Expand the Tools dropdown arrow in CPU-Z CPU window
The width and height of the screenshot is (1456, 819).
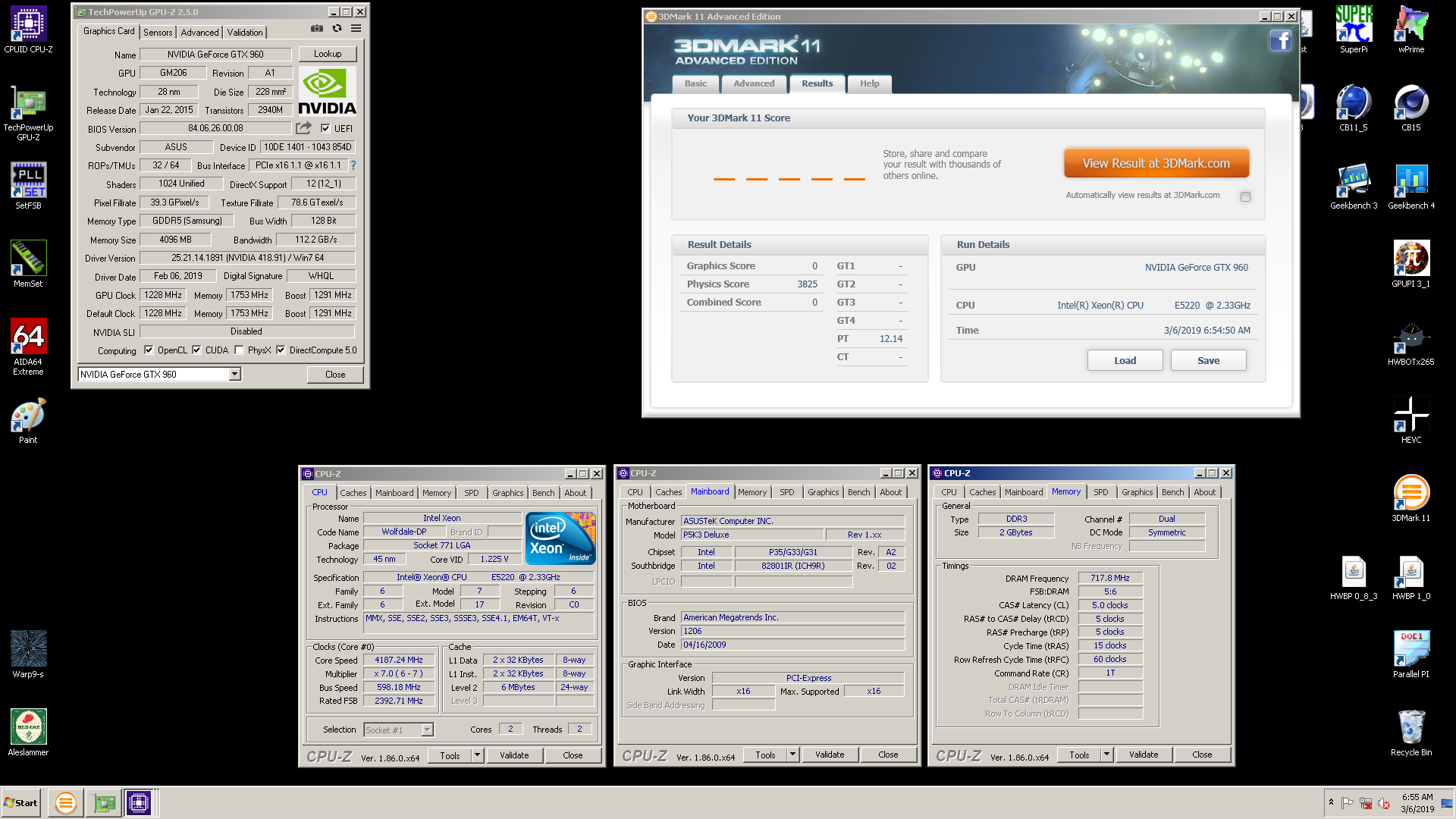click(478, 755)
